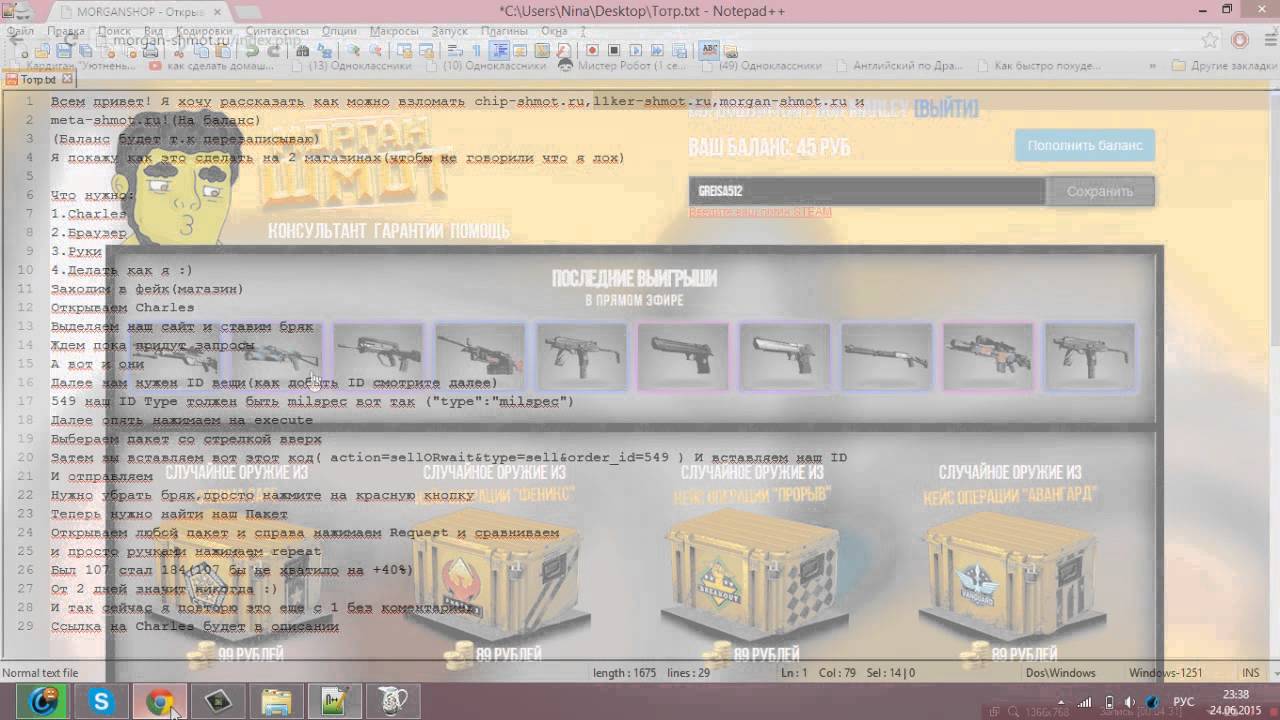Close the Torp.txt tab with its X

coord(65,79)
